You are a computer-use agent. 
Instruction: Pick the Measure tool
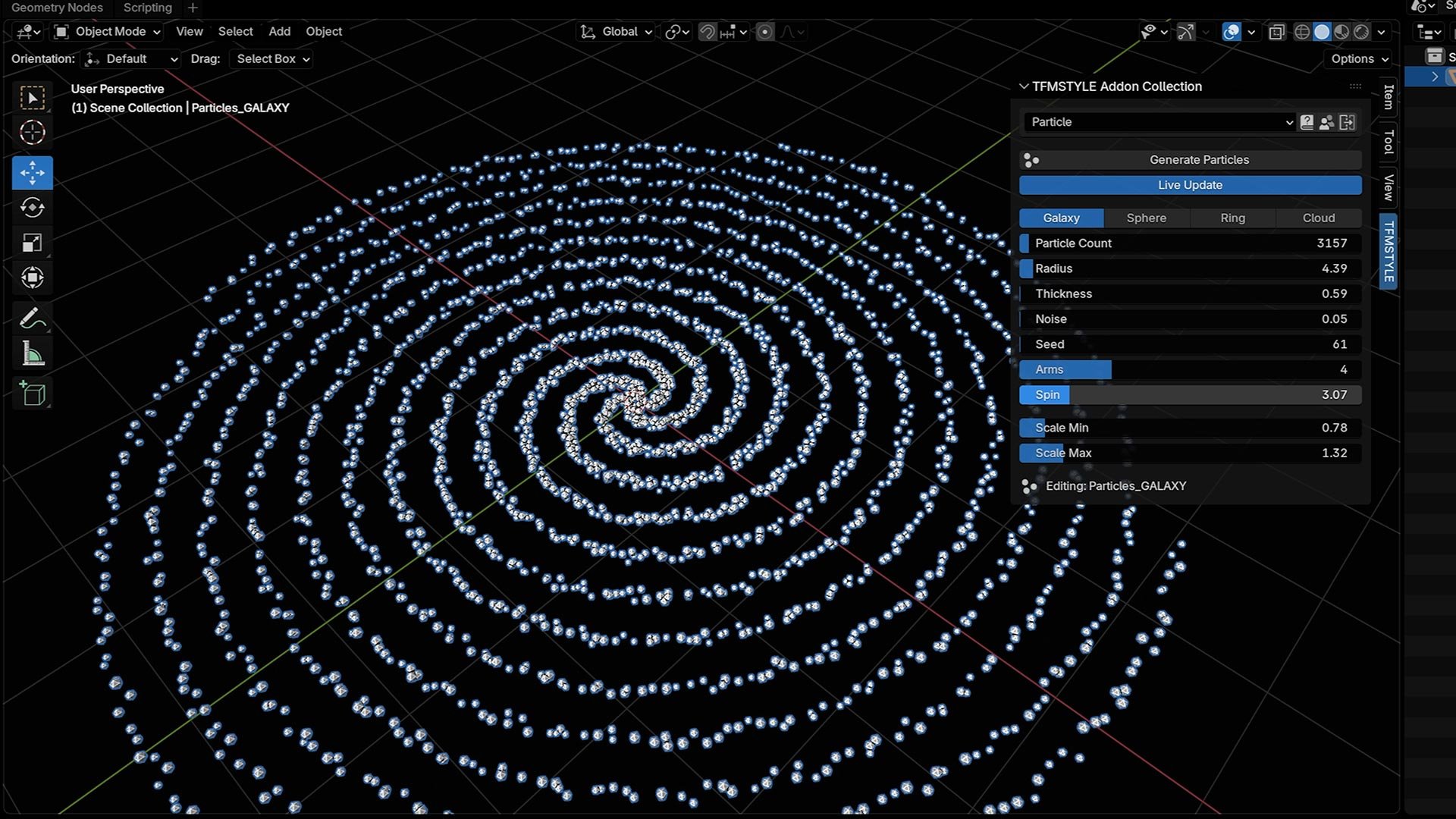point(32,353)
